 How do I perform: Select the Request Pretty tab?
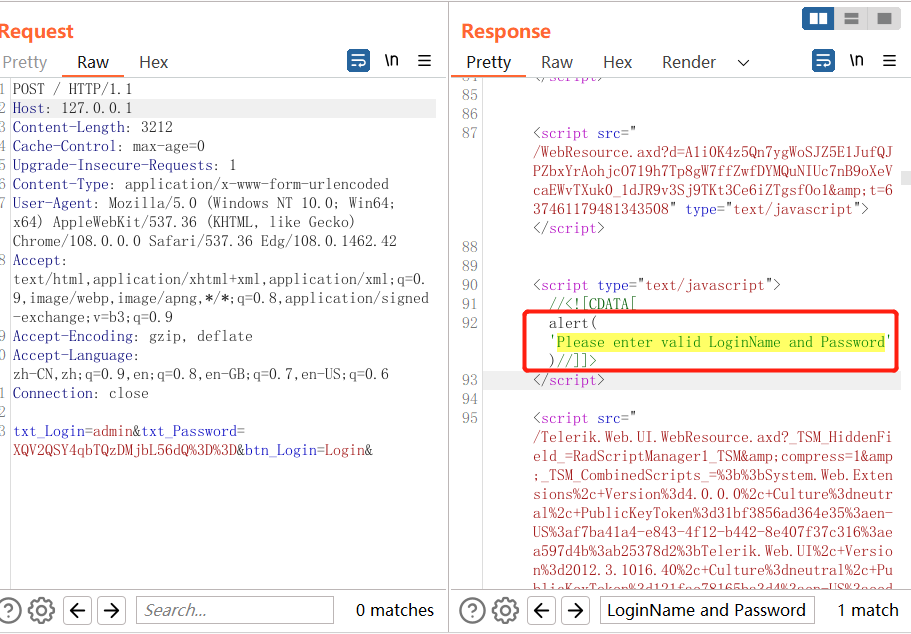(24, 62)
